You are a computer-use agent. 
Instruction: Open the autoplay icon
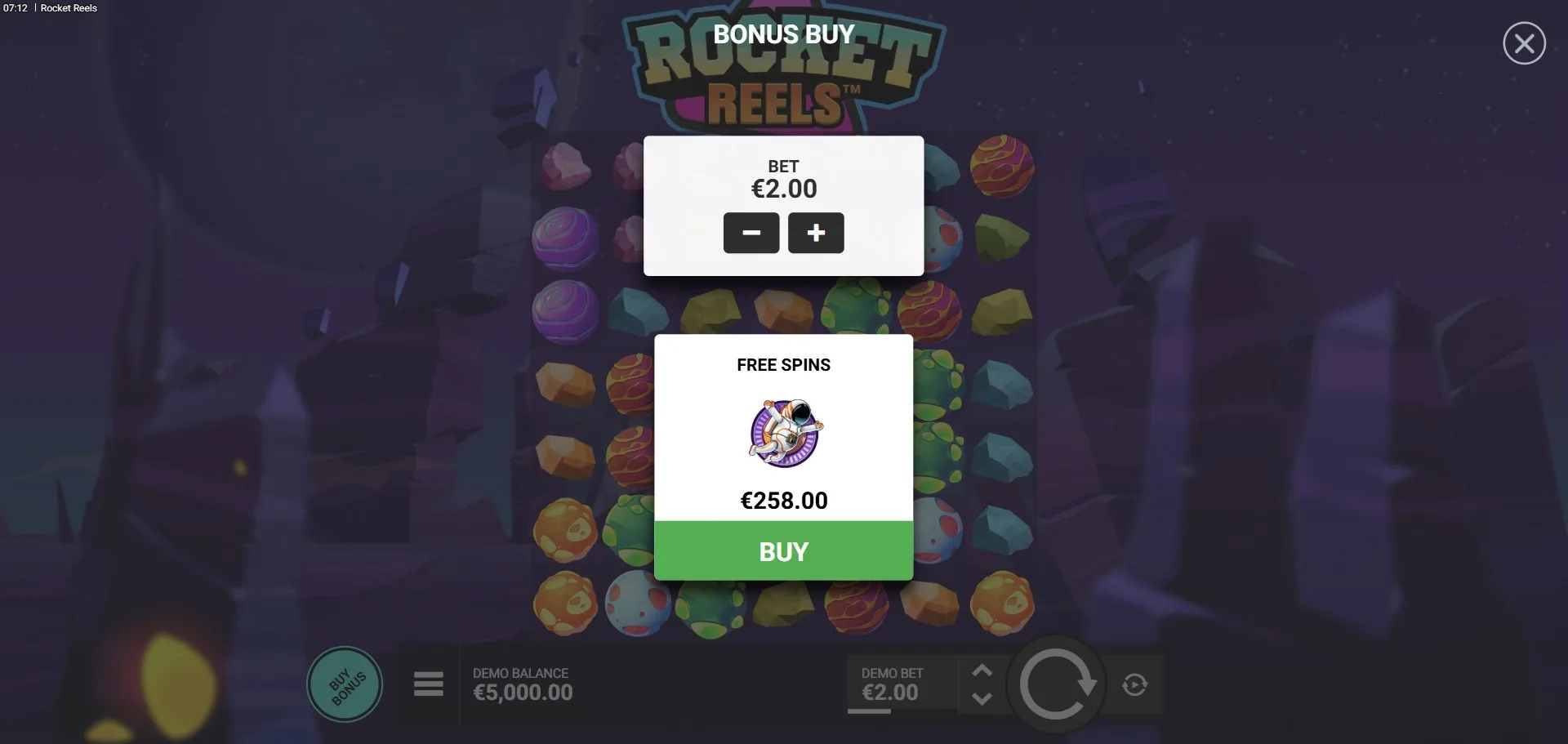pyautogui.click(x=1134, y=684)
